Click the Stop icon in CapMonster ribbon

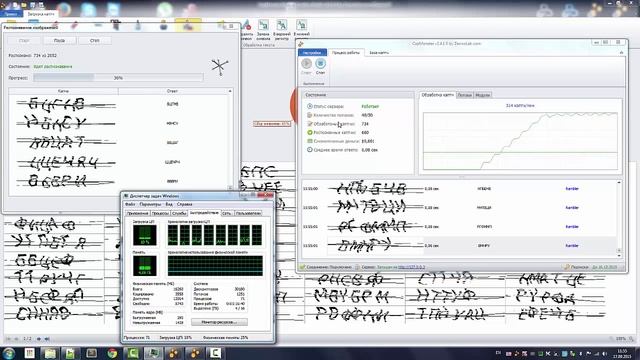click(320, 64)
